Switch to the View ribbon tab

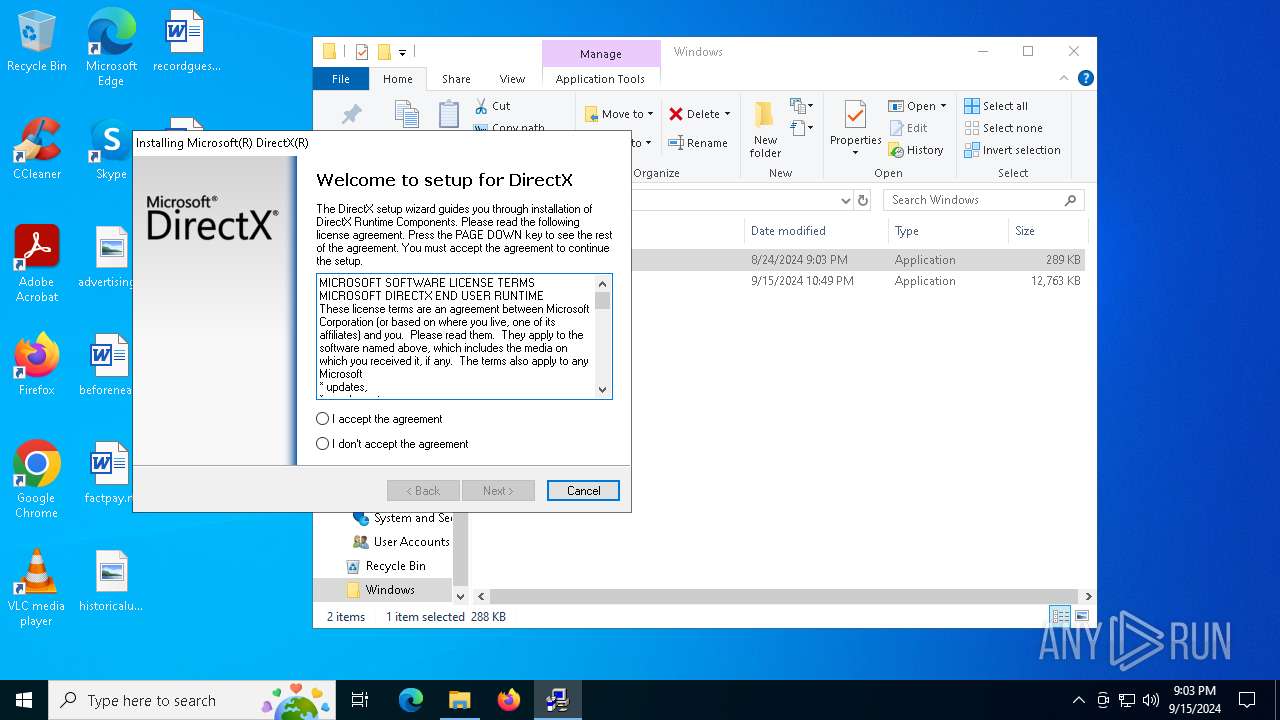tap(512, 79)
